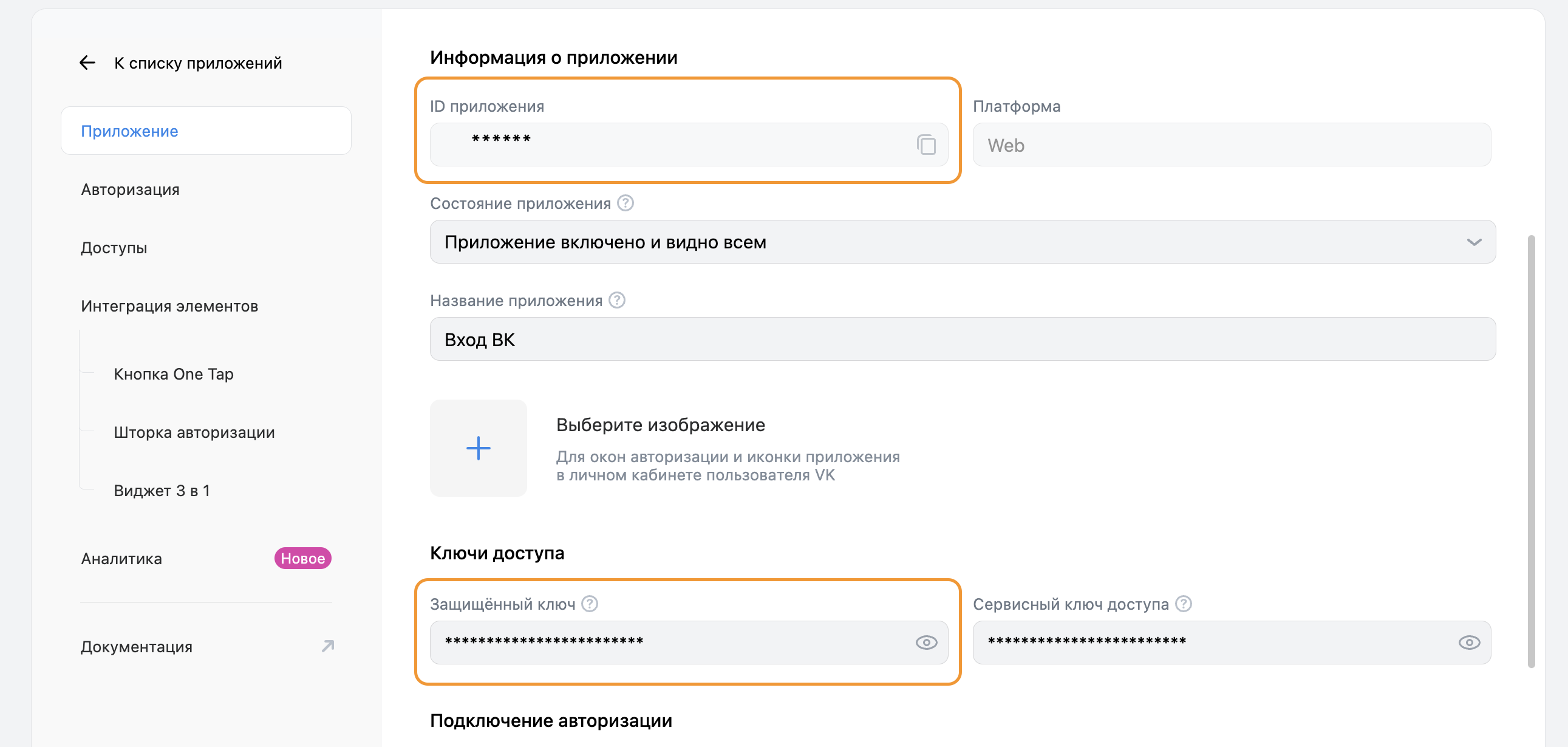Click the help icon next to Состояние приложения
The height and width of the screenshot is (747, 1568).
[625, 203]
